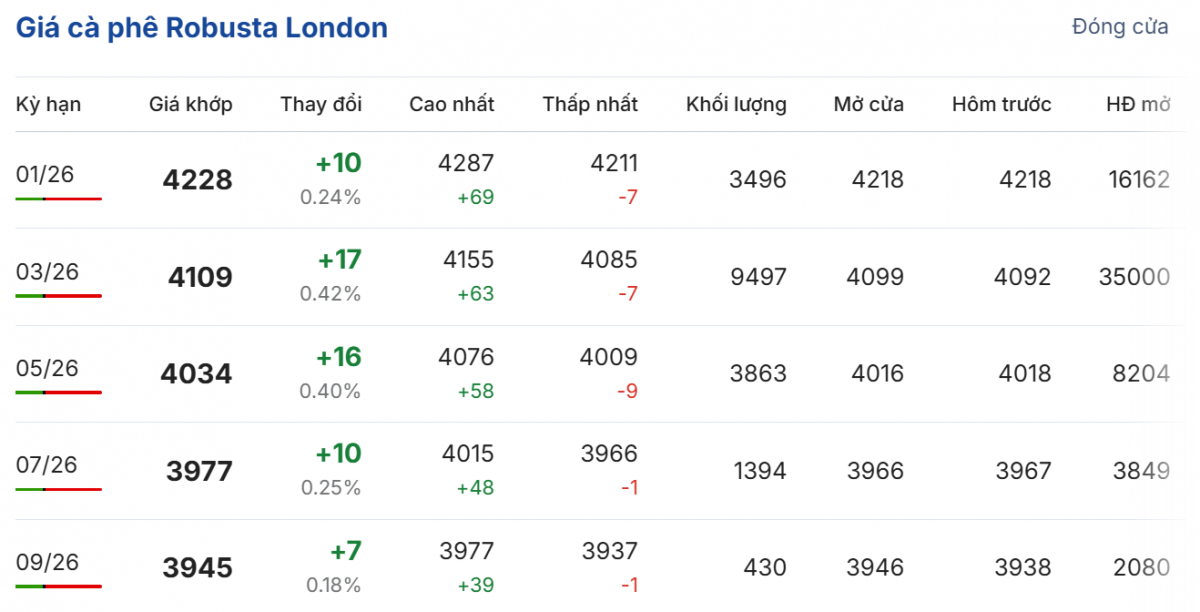Open the 07/26 contract term

pos(46,465)
